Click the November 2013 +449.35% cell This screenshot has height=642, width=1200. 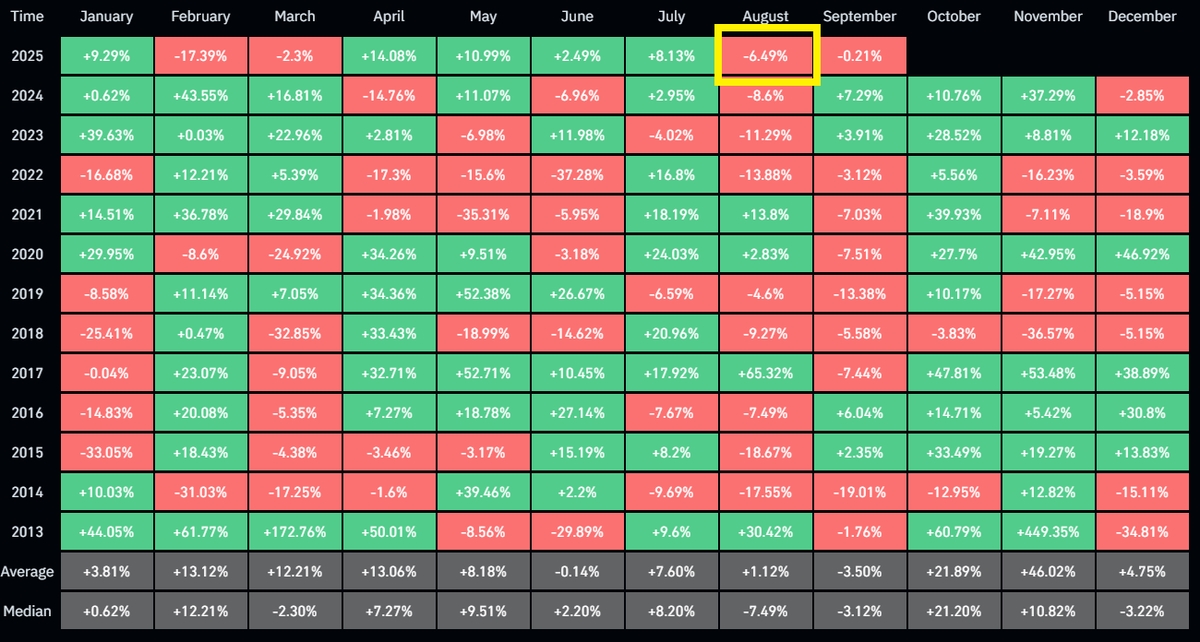point(1048,532)
